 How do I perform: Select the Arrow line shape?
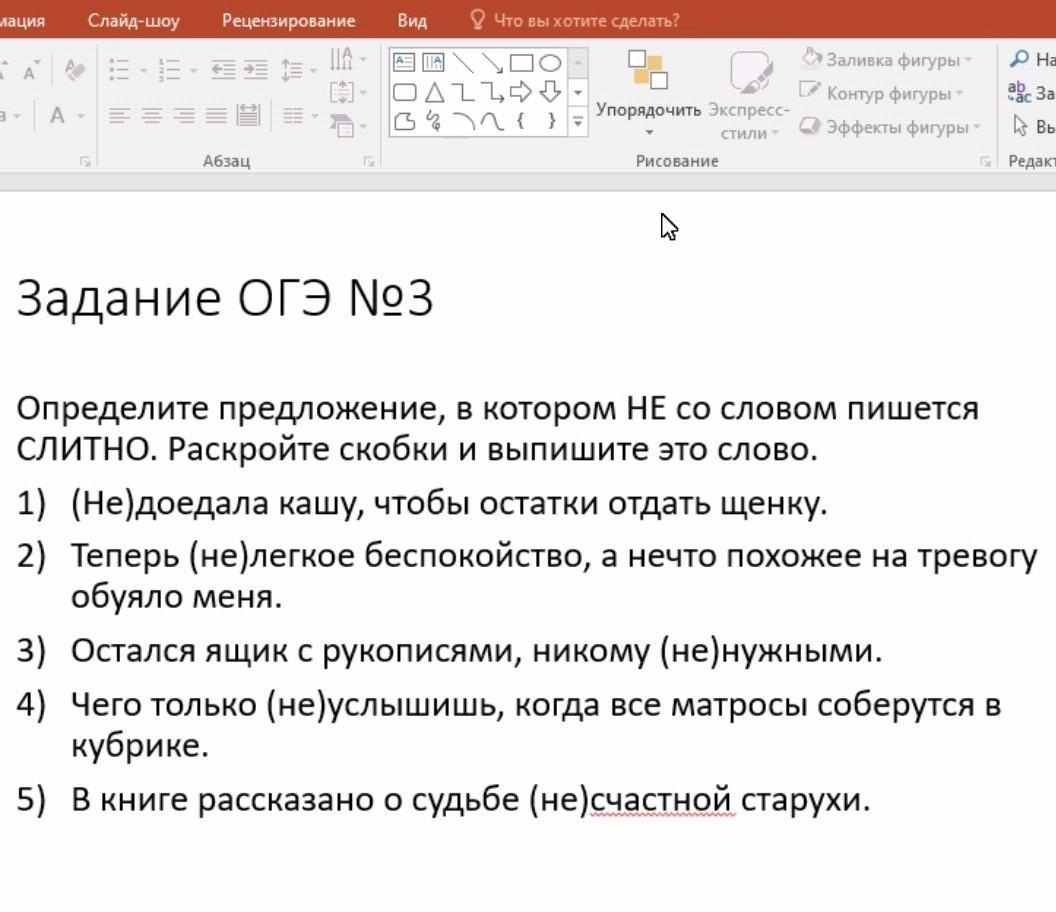(x=492, y=63)
